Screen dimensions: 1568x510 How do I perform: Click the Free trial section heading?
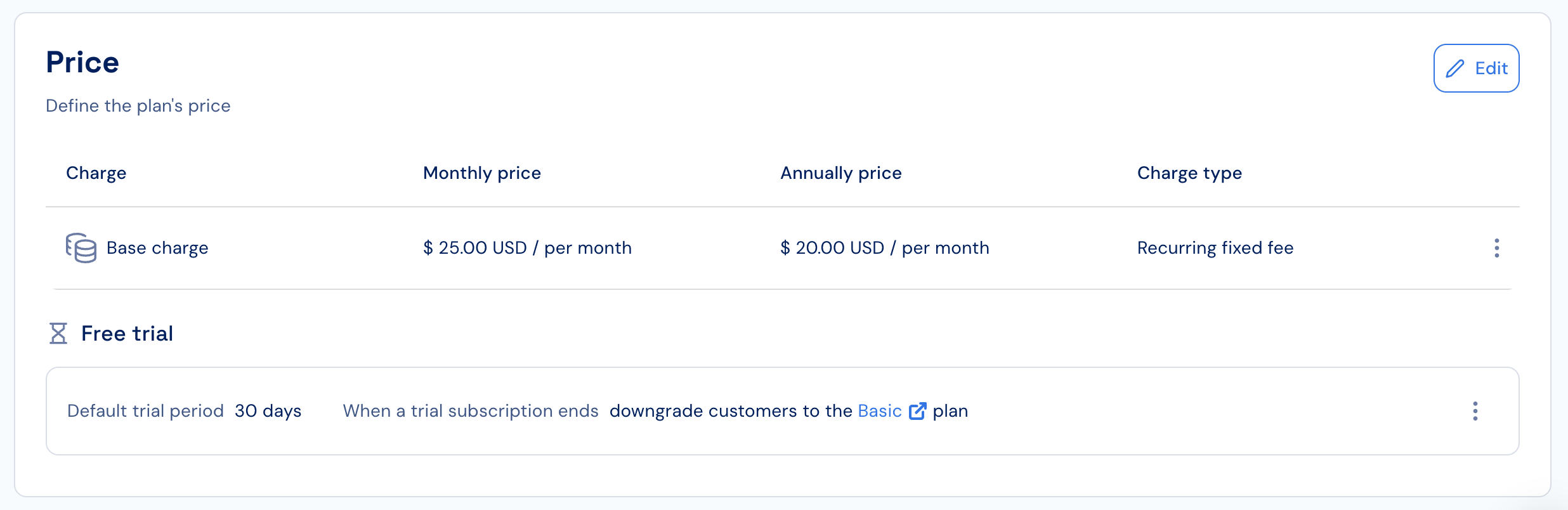coord(127,334)
